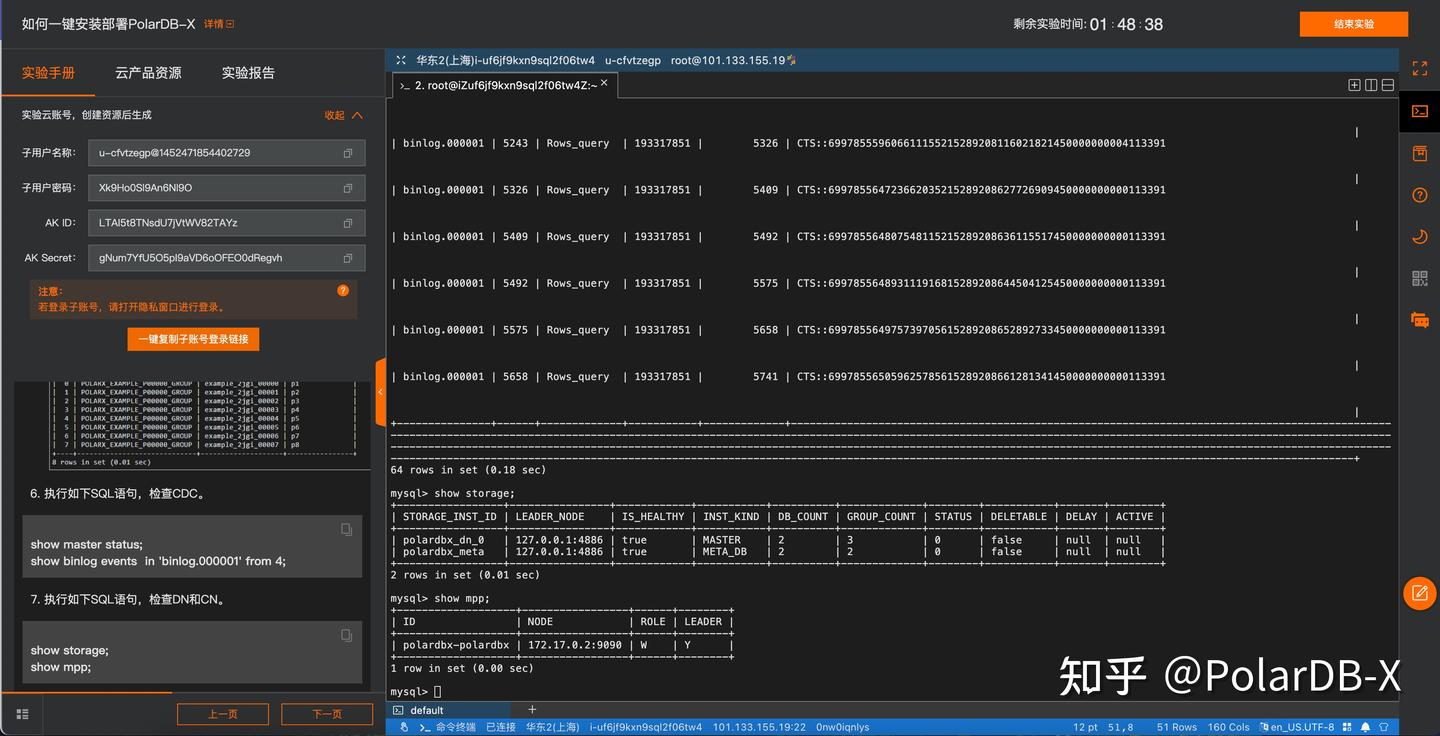Toggle dark mode with the moon icon
1440x736 pixels.
click(1419, 236)
